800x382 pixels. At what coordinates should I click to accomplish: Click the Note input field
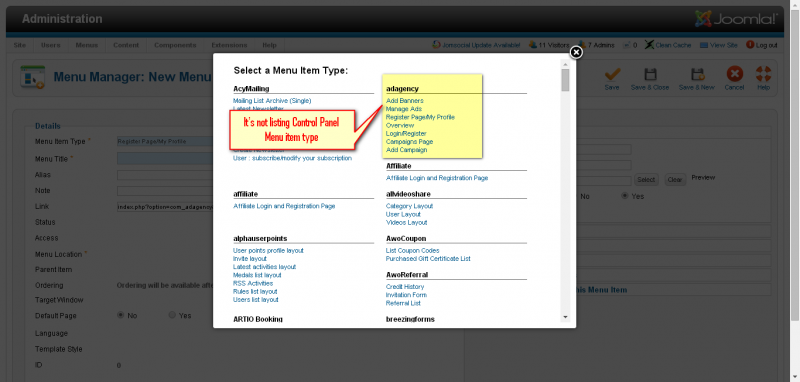(165, 191)
